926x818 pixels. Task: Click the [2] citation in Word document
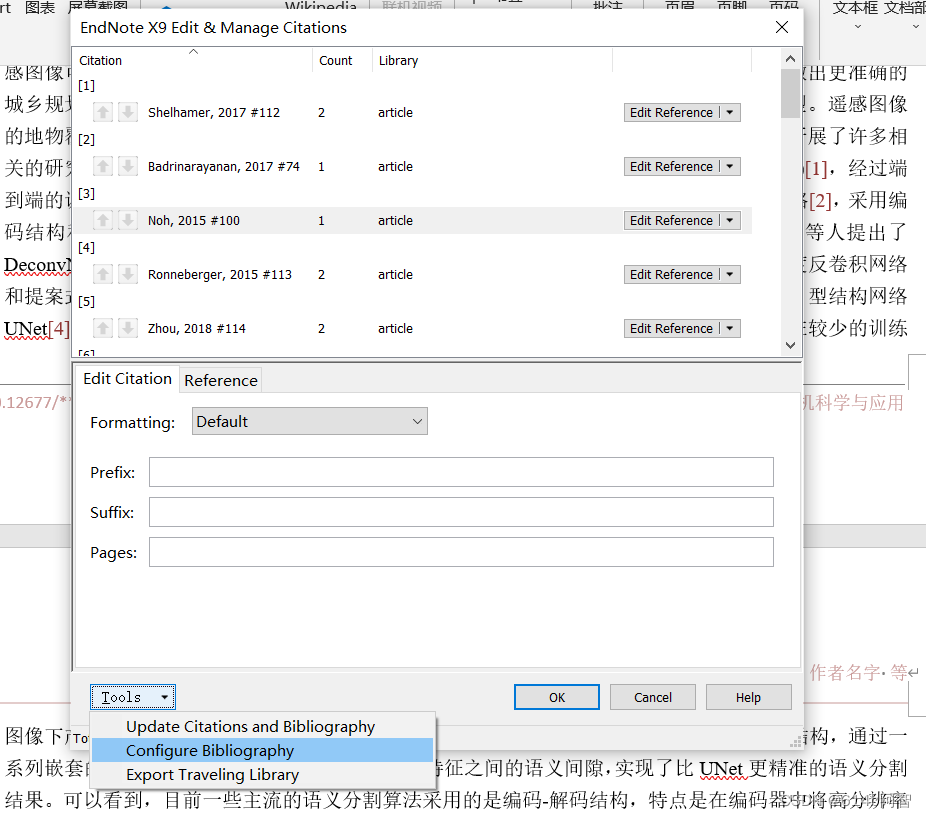pos(820,201)
